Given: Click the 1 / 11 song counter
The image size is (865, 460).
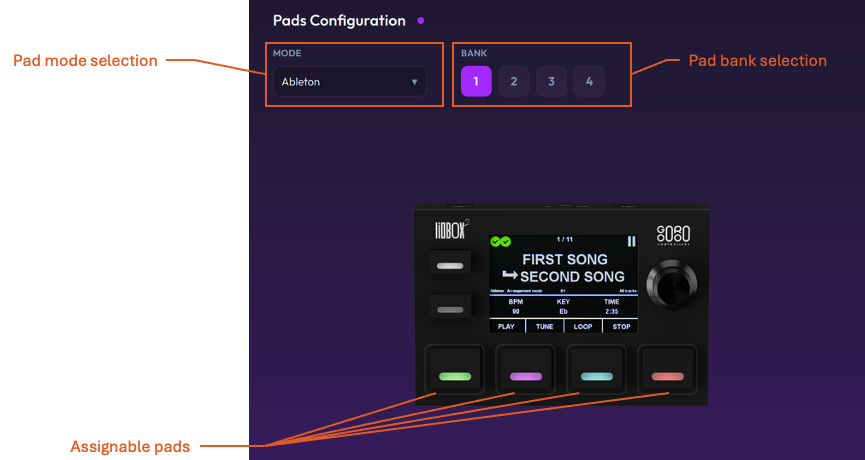Looking at the screenshot, I should pos(565,239).
